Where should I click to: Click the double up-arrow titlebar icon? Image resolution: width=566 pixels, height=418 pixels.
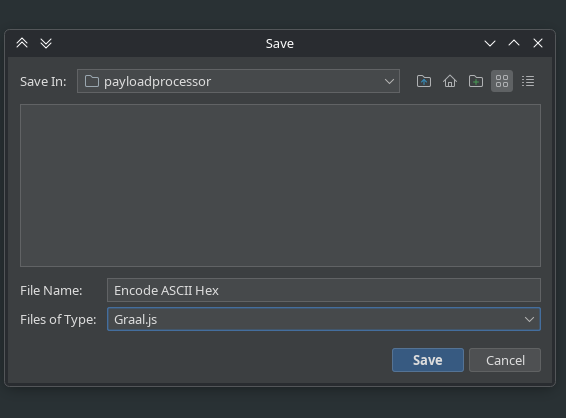pyautogui.click(x=22, y=43)
